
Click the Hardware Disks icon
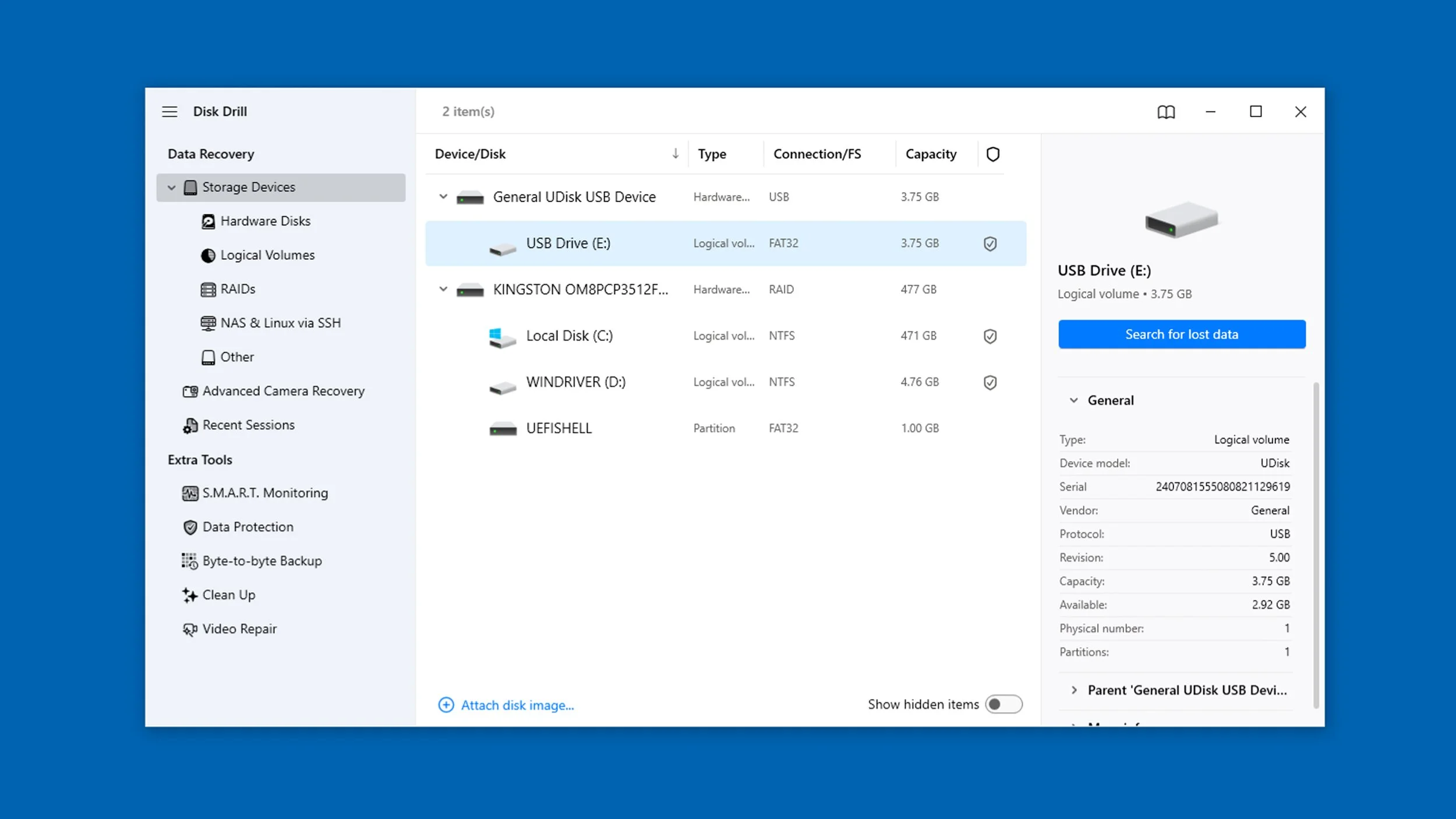[x=208, y=221]
